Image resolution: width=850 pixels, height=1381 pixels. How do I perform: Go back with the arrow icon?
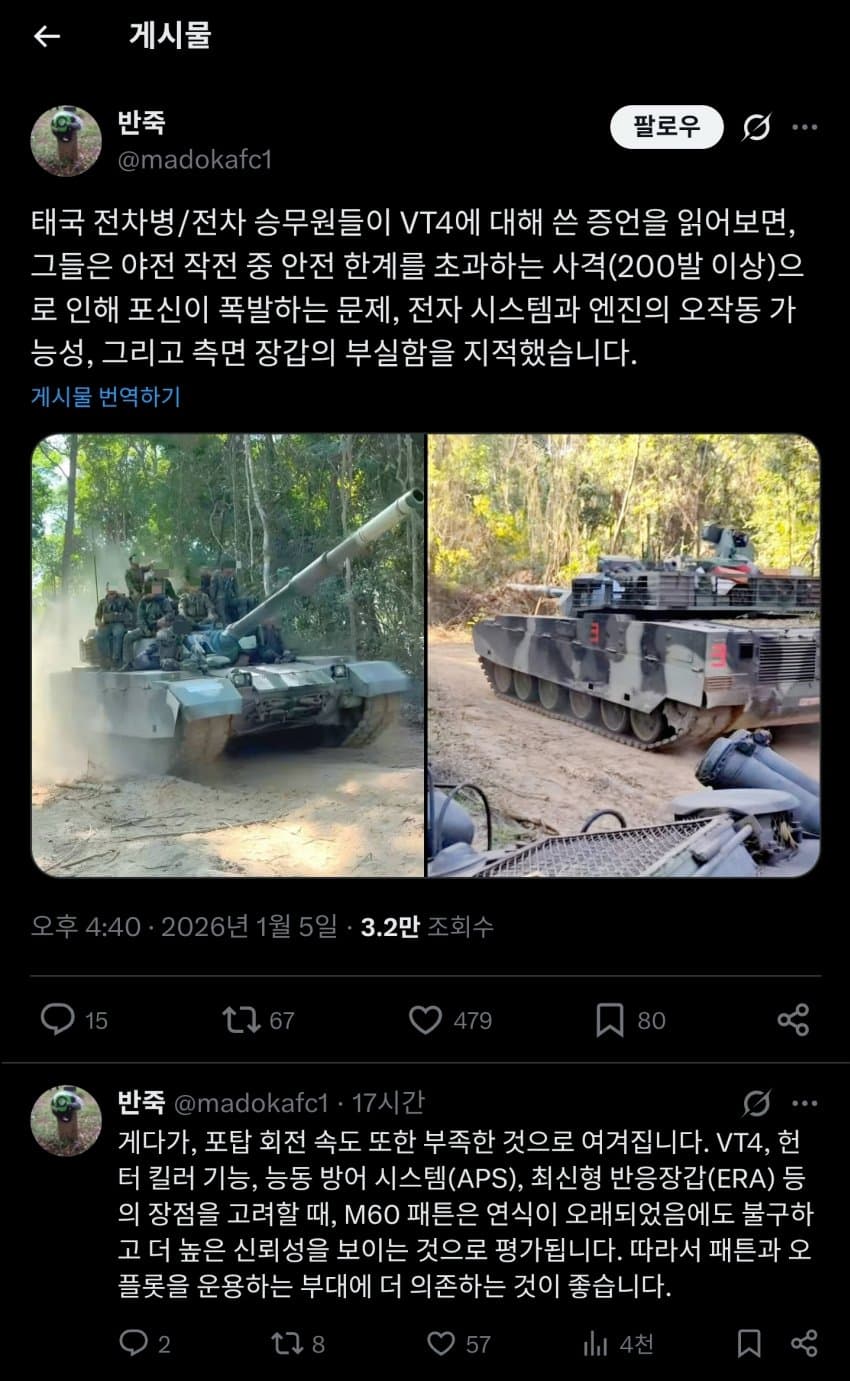(46, 37)
